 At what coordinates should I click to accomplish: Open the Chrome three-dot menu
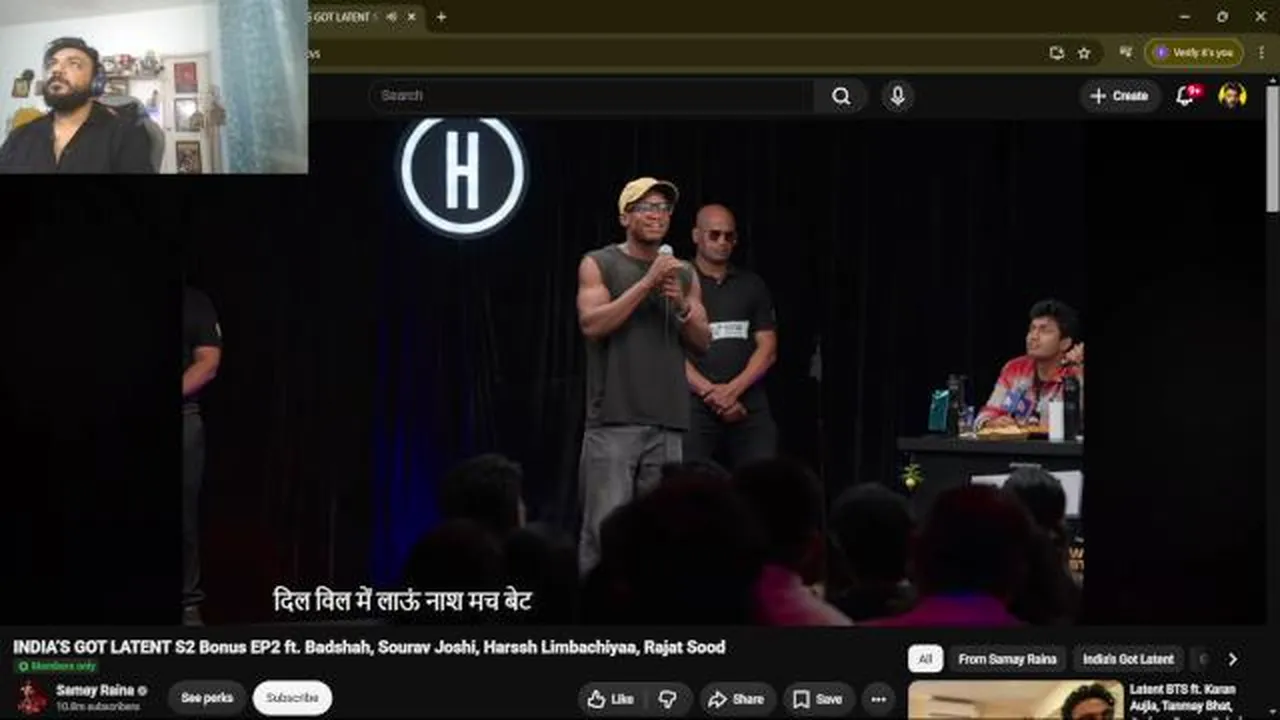pyautogui.click(x=1261, y=52)
